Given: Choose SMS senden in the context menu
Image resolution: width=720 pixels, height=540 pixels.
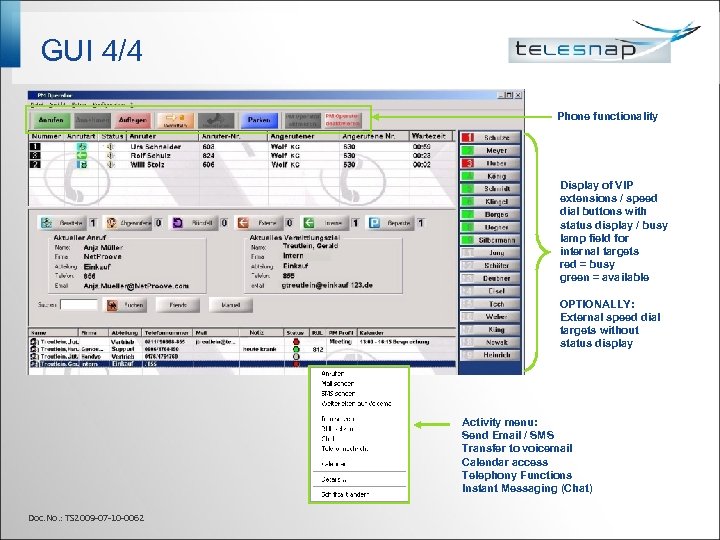Looking at the screenshot, I should coord(338,394).
